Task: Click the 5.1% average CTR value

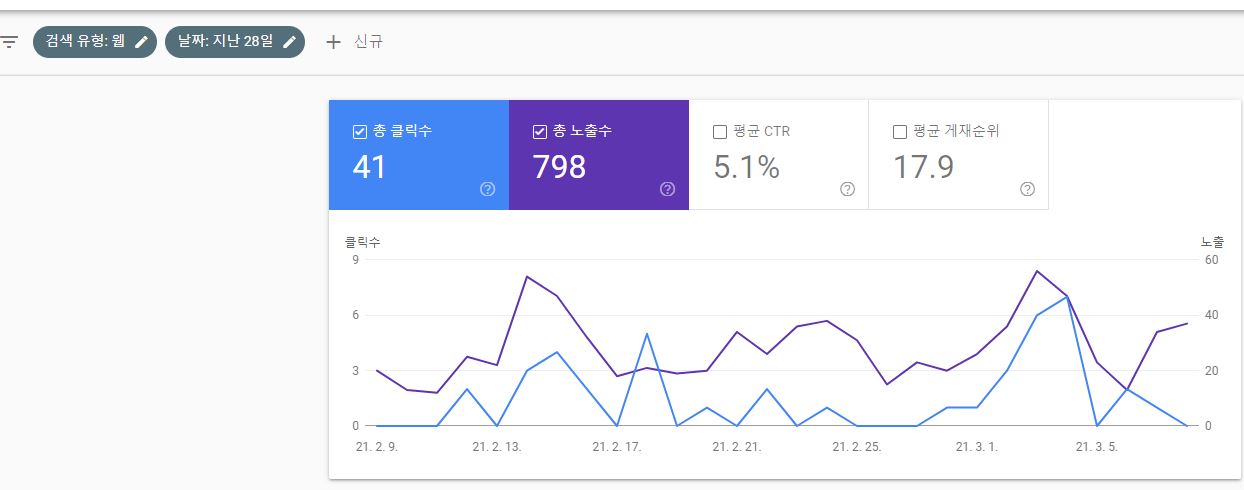Action: point(746,167)
